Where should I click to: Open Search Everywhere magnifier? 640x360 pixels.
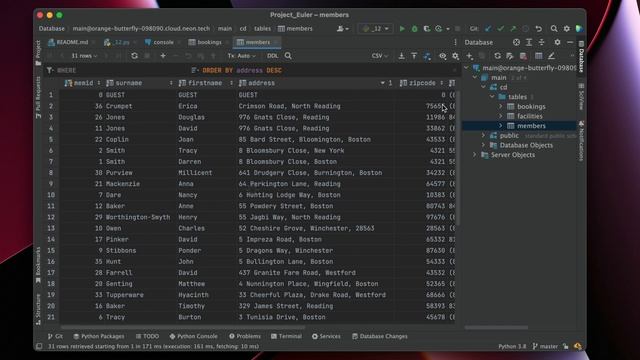click(x=554, y=29)
